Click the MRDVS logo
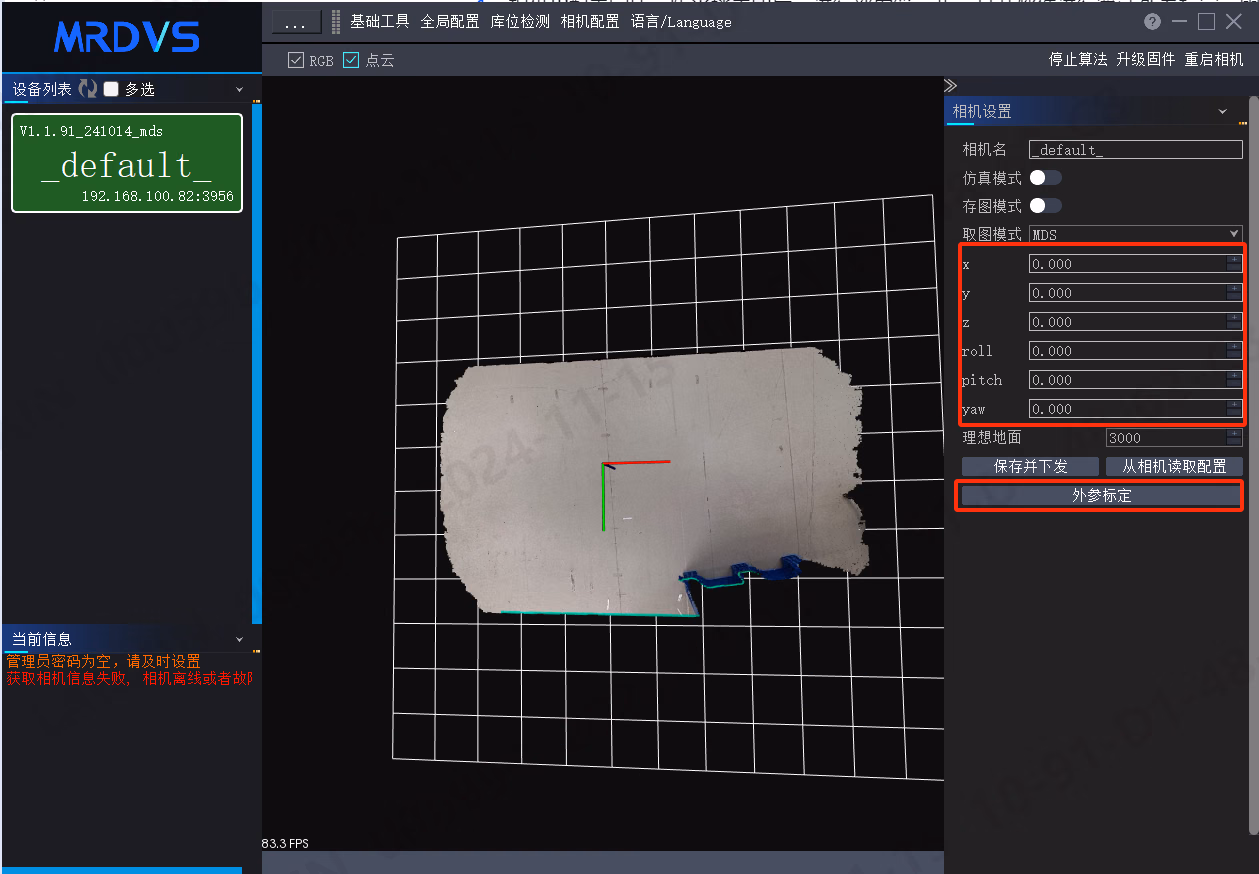The image size is (1259, 874). [x=127, y=38]
